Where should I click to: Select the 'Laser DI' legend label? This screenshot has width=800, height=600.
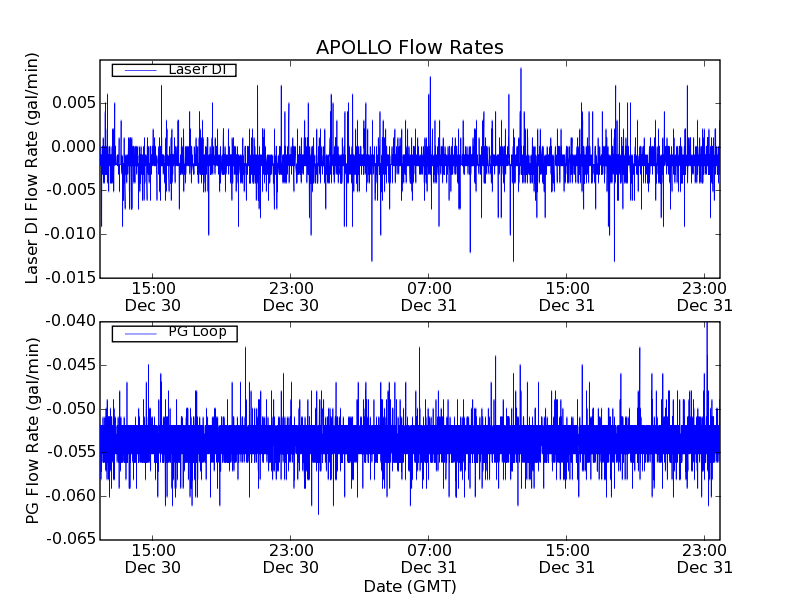pyautogui.click(x=197, y=69)
